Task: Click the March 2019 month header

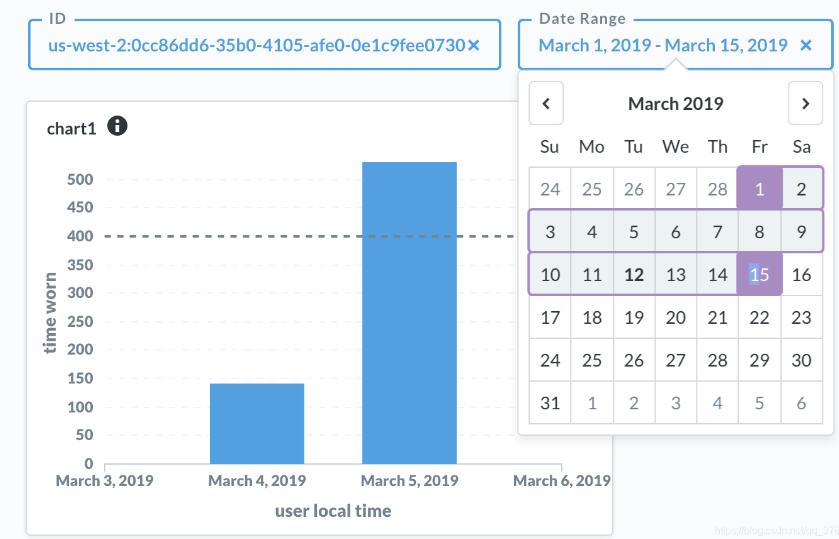Action: pyautogui.click(x=675, y=103)
